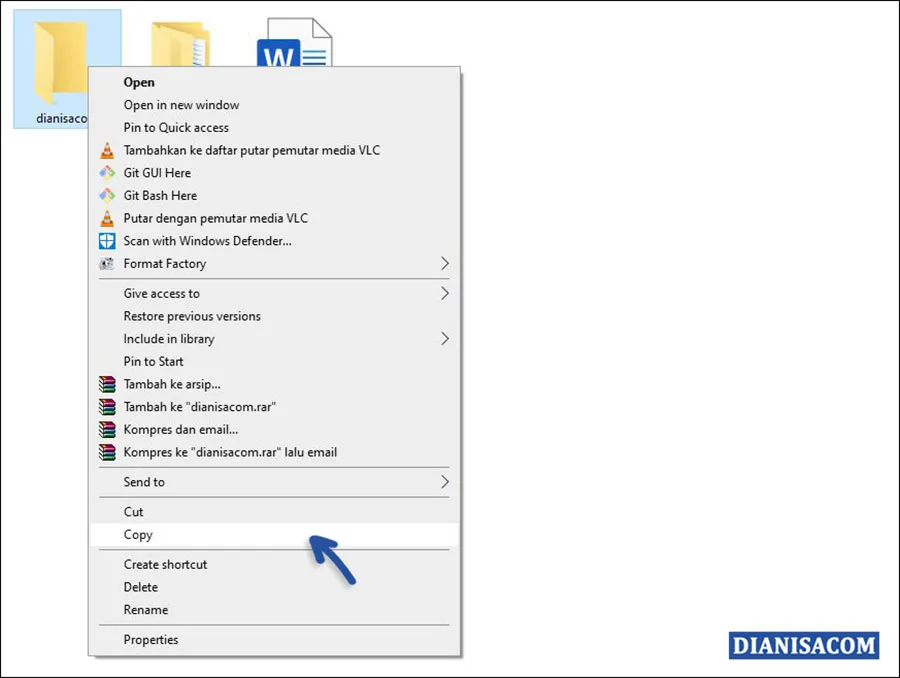Click the Git Bash Here icon
The height and width of the screenshot is (678, 900).
click(107, 195)
